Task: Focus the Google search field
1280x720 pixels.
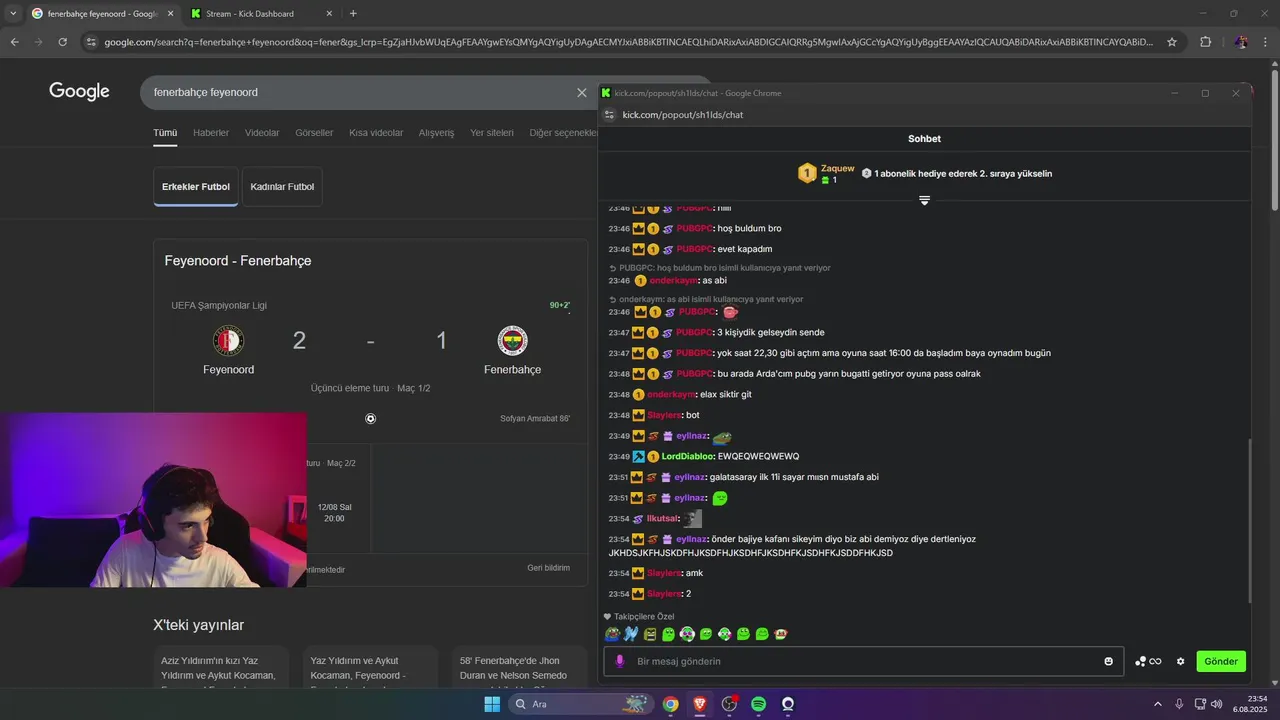Action: tap(360, 92)
